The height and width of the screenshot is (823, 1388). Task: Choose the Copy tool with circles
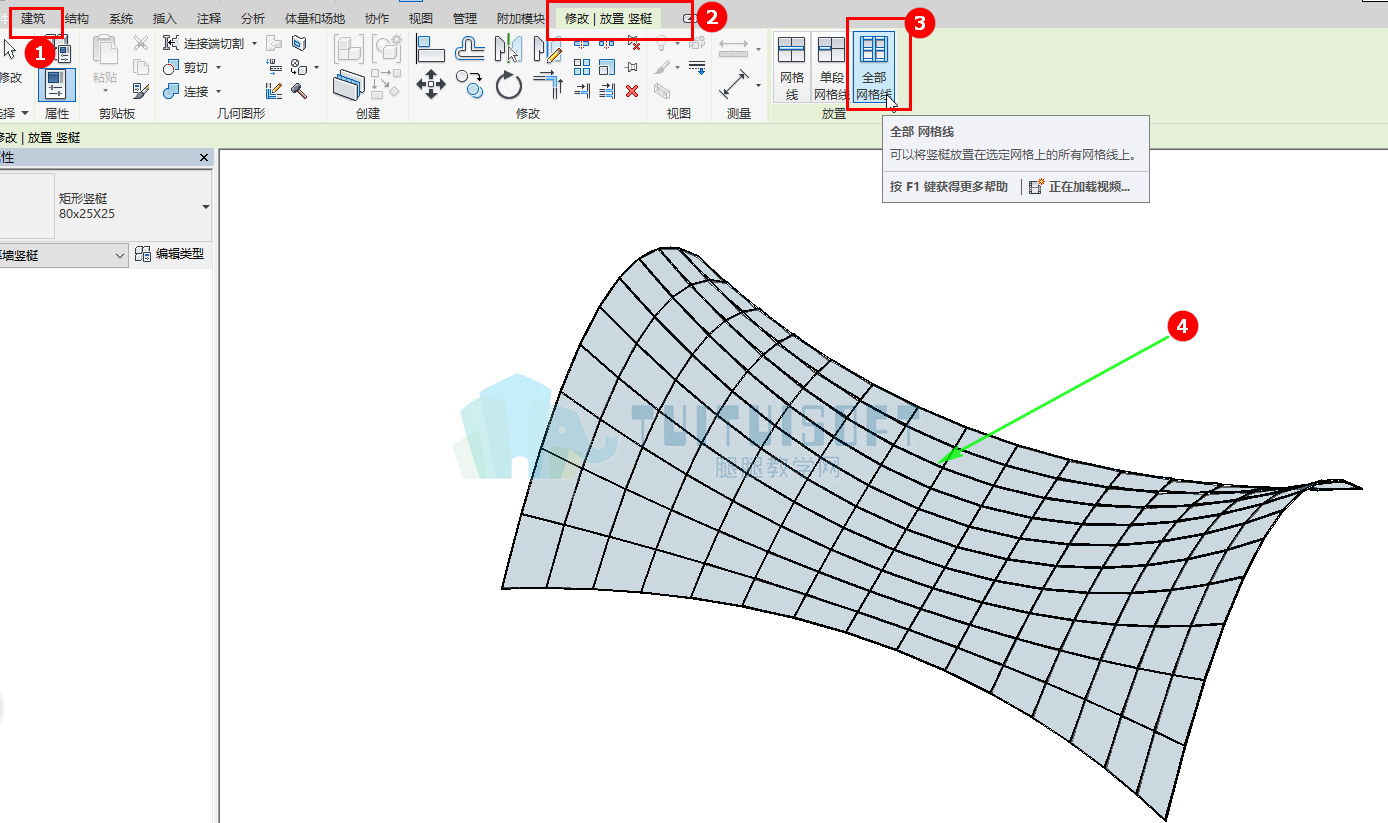click(469, 83)
